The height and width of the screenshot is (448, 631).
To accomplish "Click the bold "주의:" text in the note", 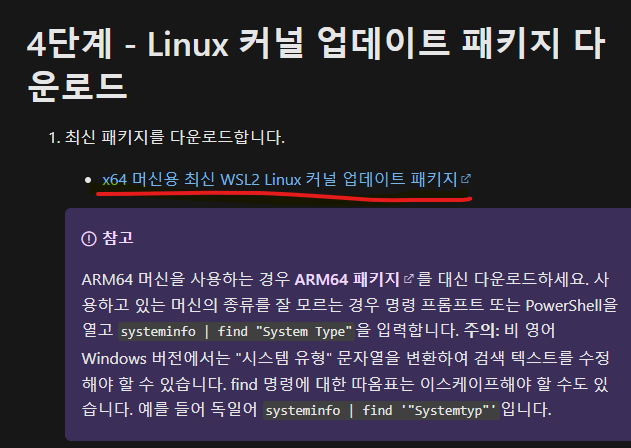I will point(482,331).
